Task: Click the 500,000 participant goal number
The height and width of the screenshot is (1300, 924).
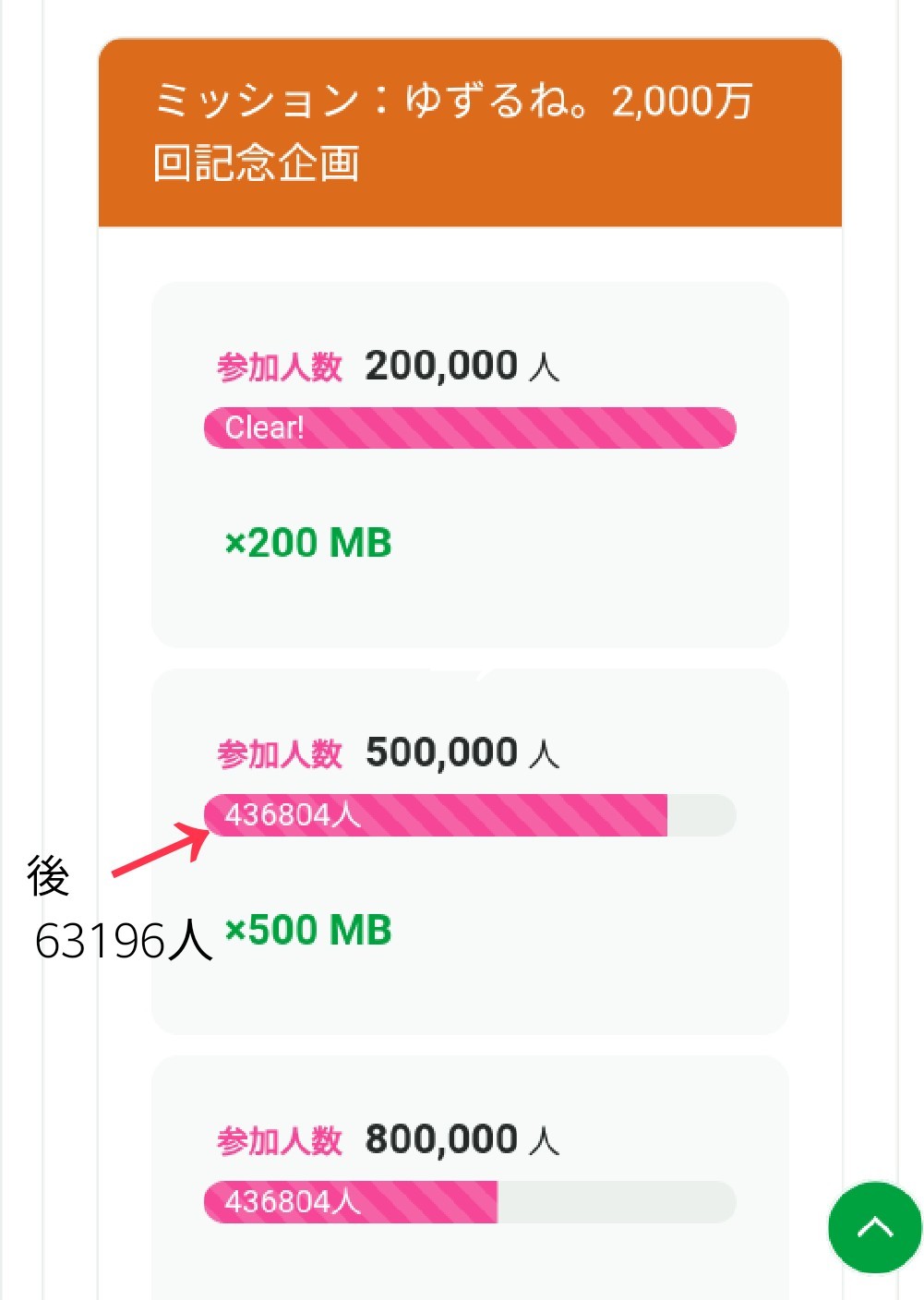Action: [x=441, y=753]
